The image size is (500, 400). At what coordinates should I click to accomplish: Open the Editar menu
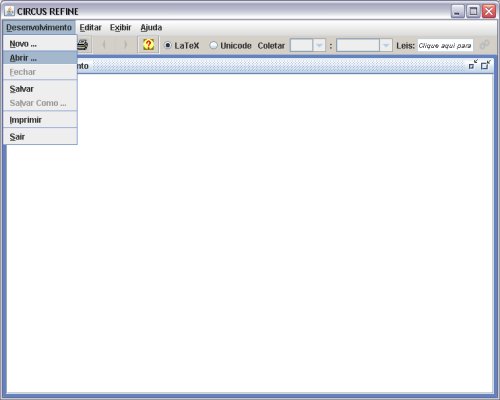click(x=90, y=27)
